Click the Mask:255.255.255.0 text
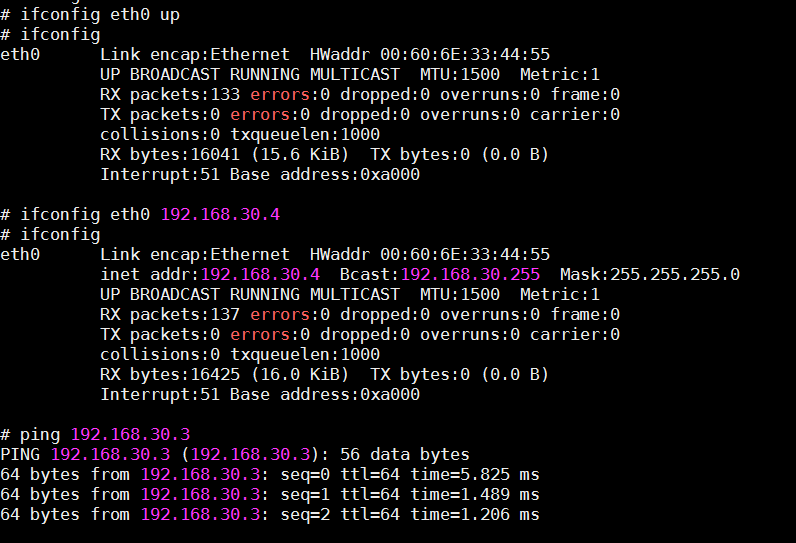Screen dimensions: 796x543 (650, 275)
